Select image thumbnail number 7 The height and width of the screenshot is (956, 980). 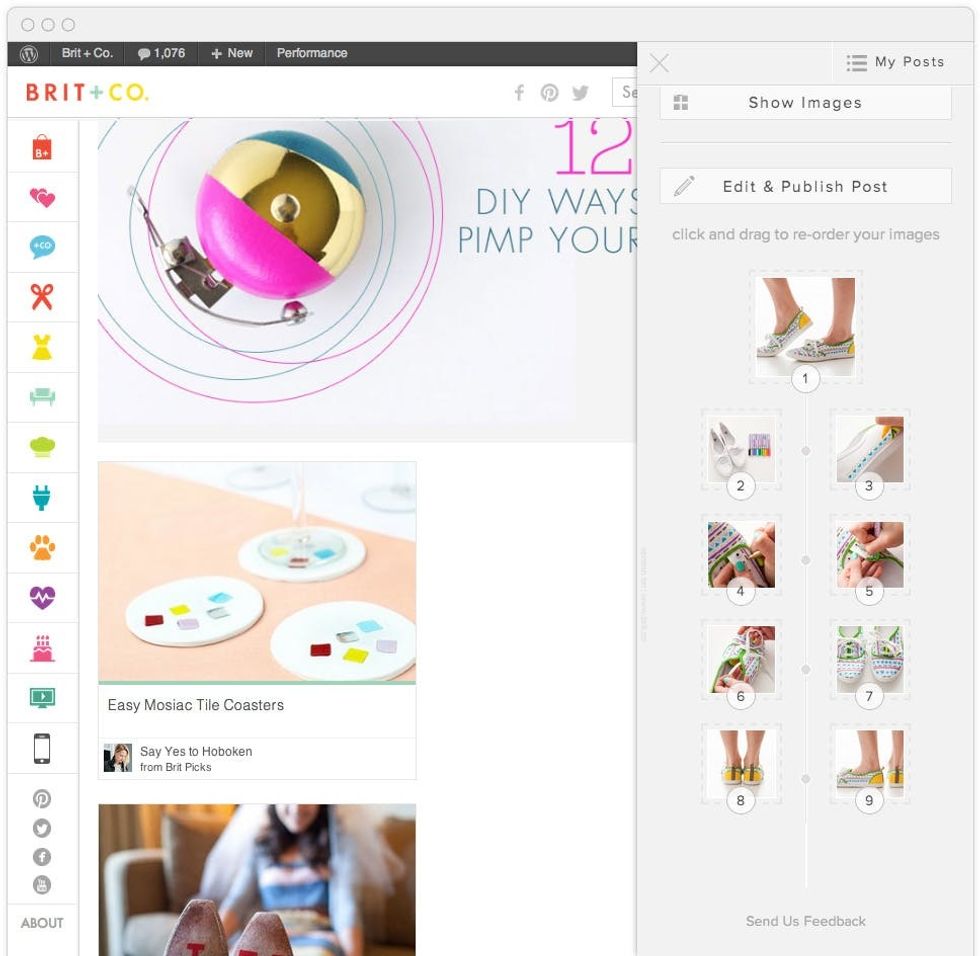pyautogui.click(x=869, y=659)
